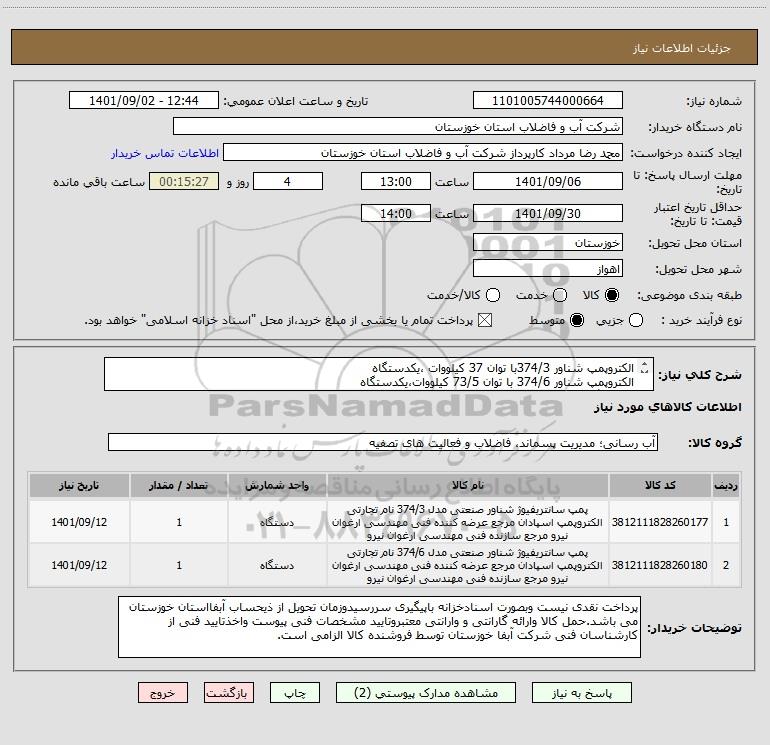Click the buyer notes text area

click(379, 627)
